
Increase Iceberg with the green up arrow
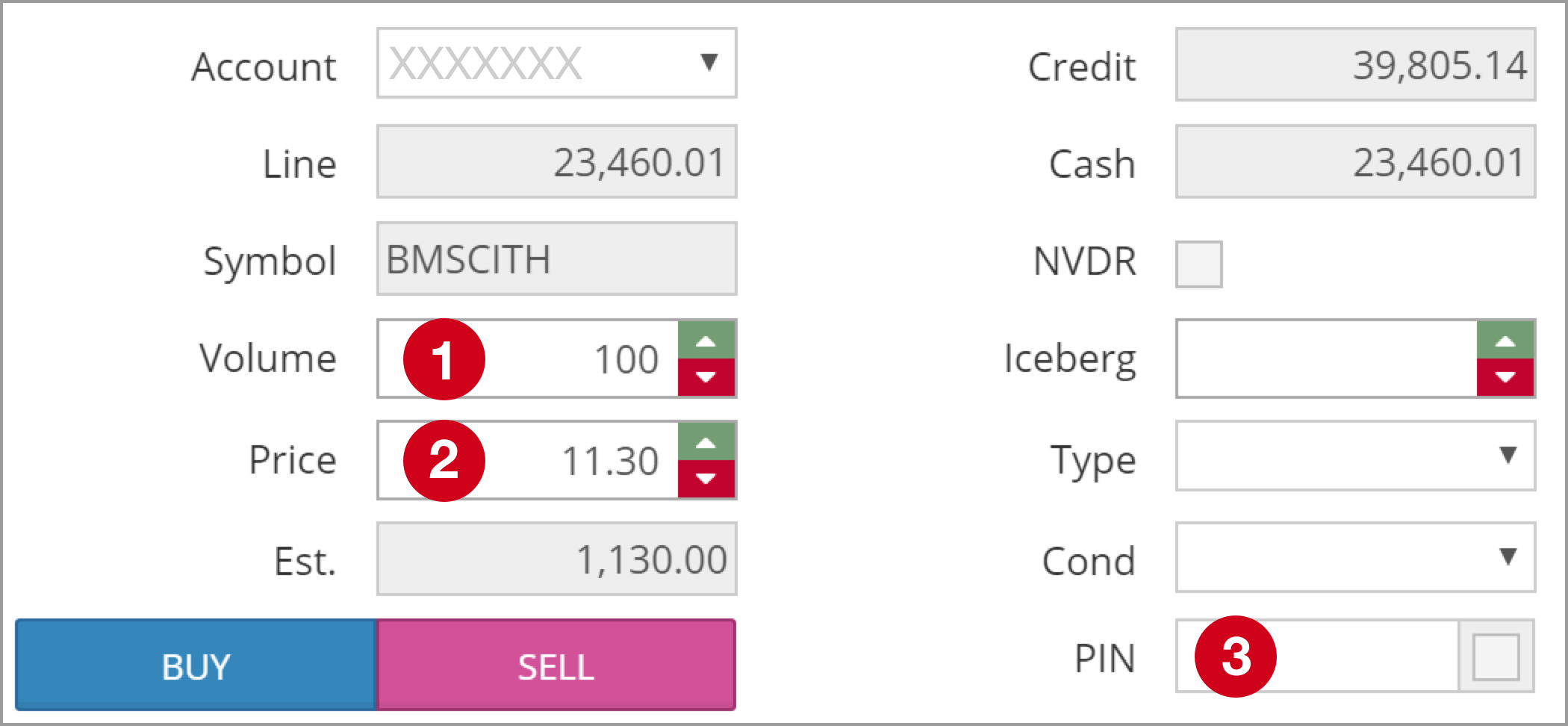click(x=1505, y=341)
